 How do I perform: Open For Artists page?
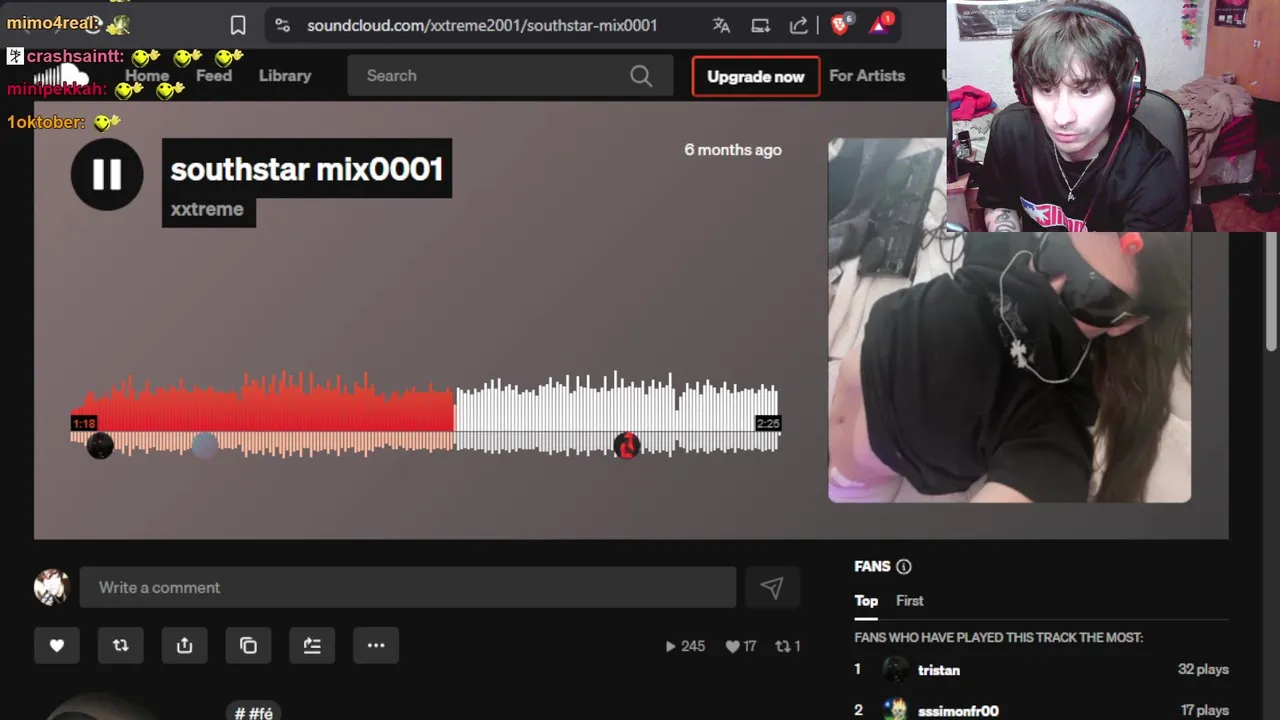[867, 76]
